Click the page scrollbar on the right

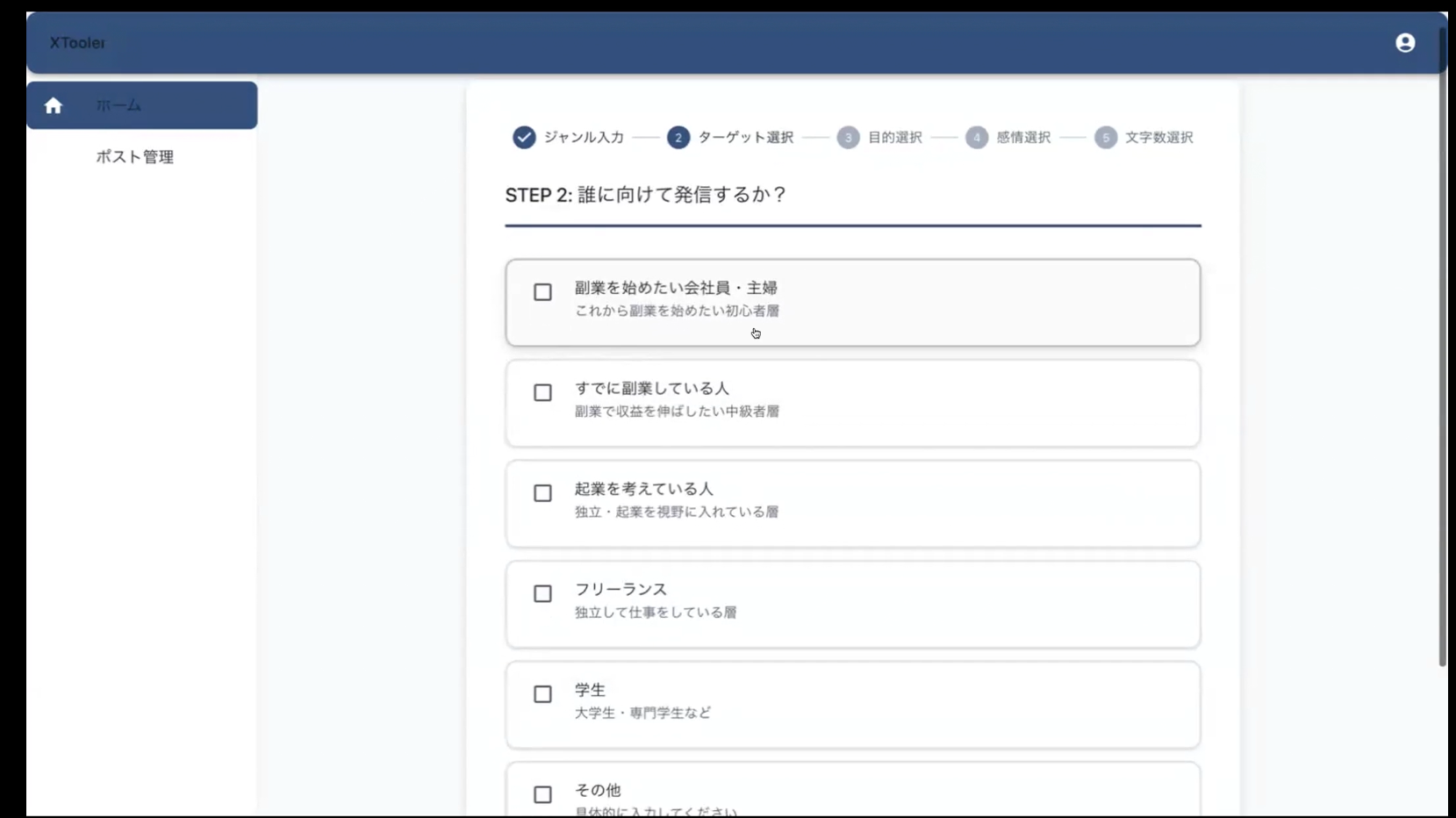coord(1442,351)
